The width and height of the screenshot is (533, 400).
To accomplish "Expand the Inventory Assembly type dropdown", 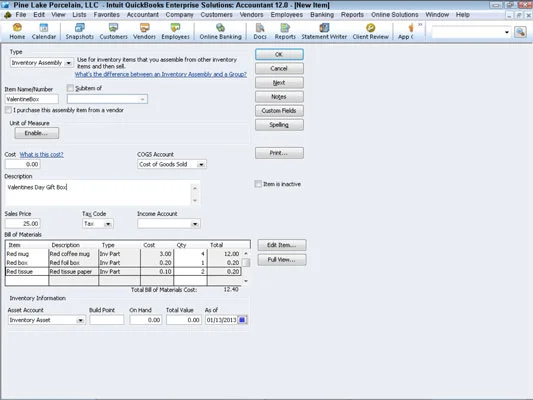I will coord(69,63).
